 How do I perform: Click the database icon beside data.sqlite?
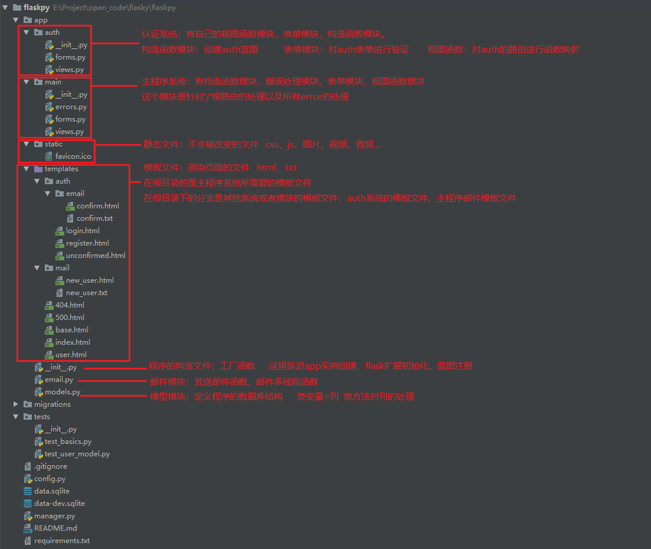pyautogui.click(x=27, y=491)
